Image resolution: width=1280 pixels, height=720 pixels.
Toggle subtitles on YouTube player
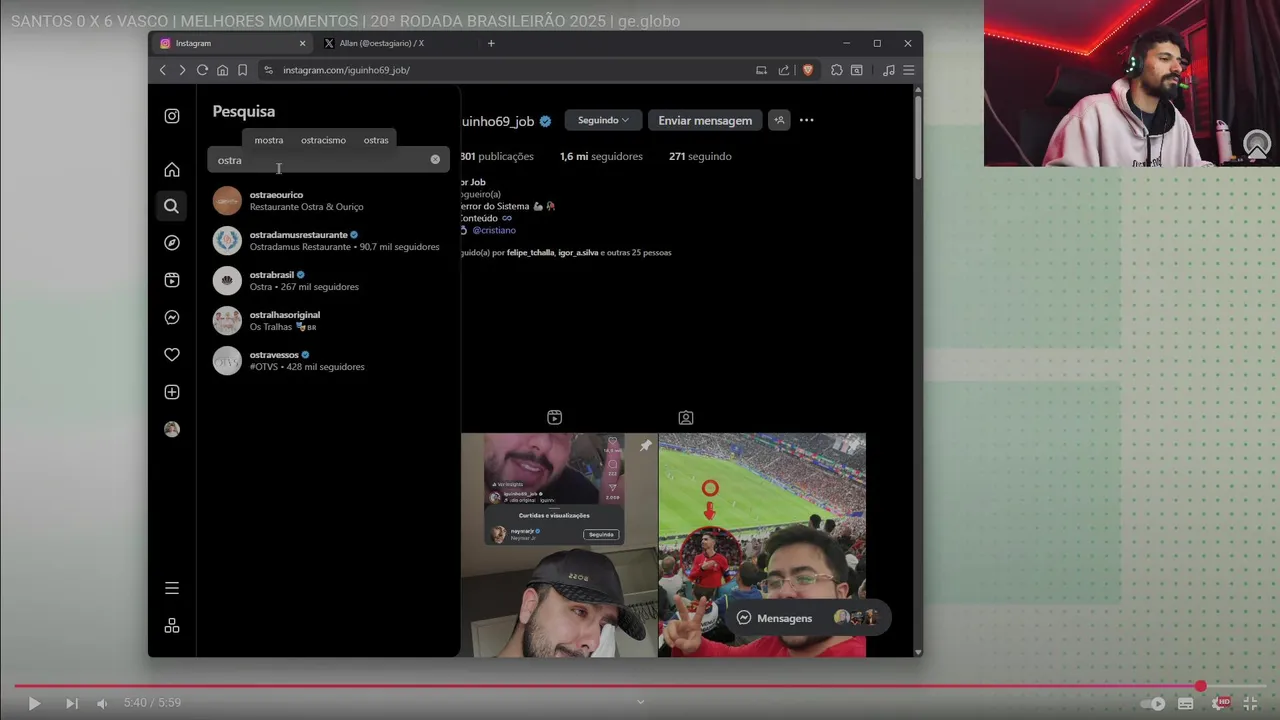pos(1186,703)
